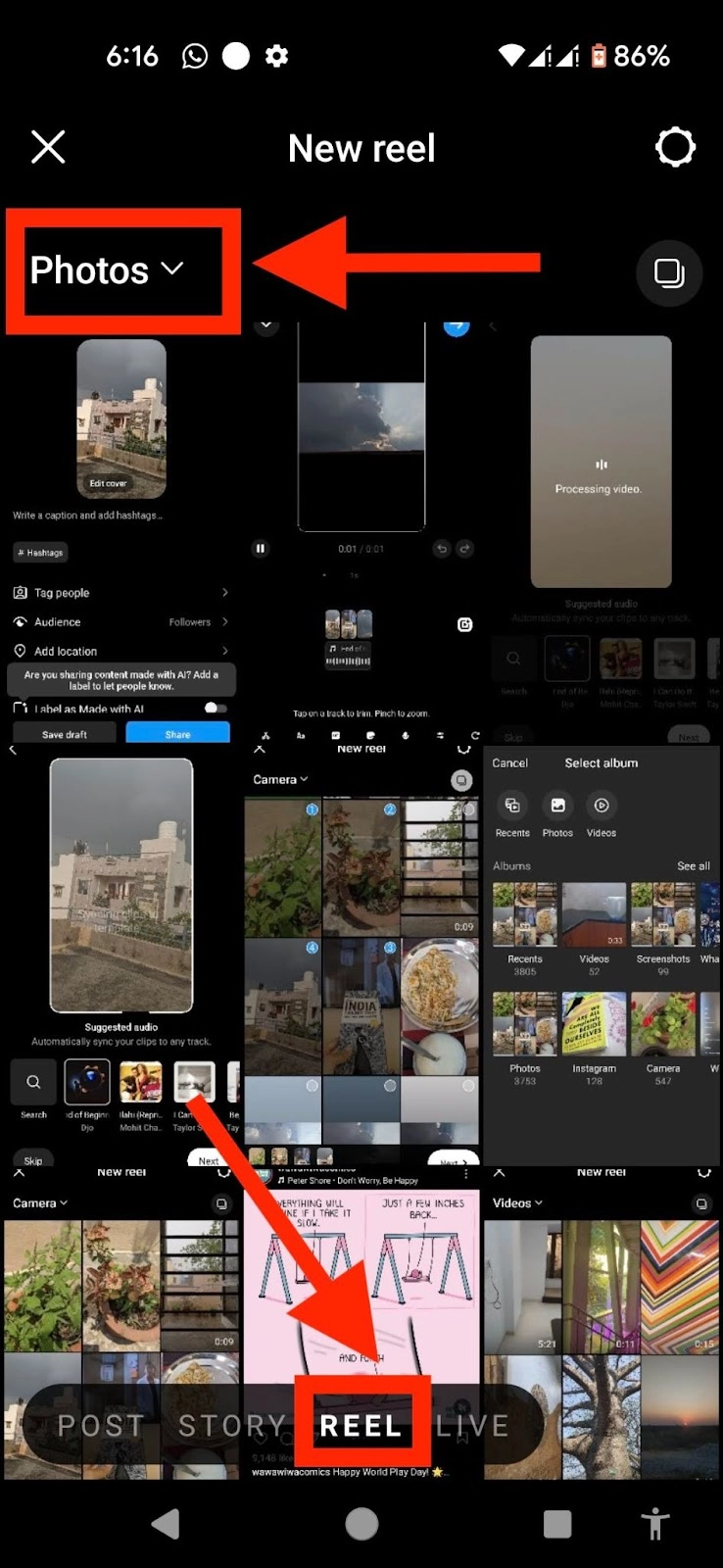
Task: Choose thumbnail showing Videos album grid
Action: click(602, 1323)
